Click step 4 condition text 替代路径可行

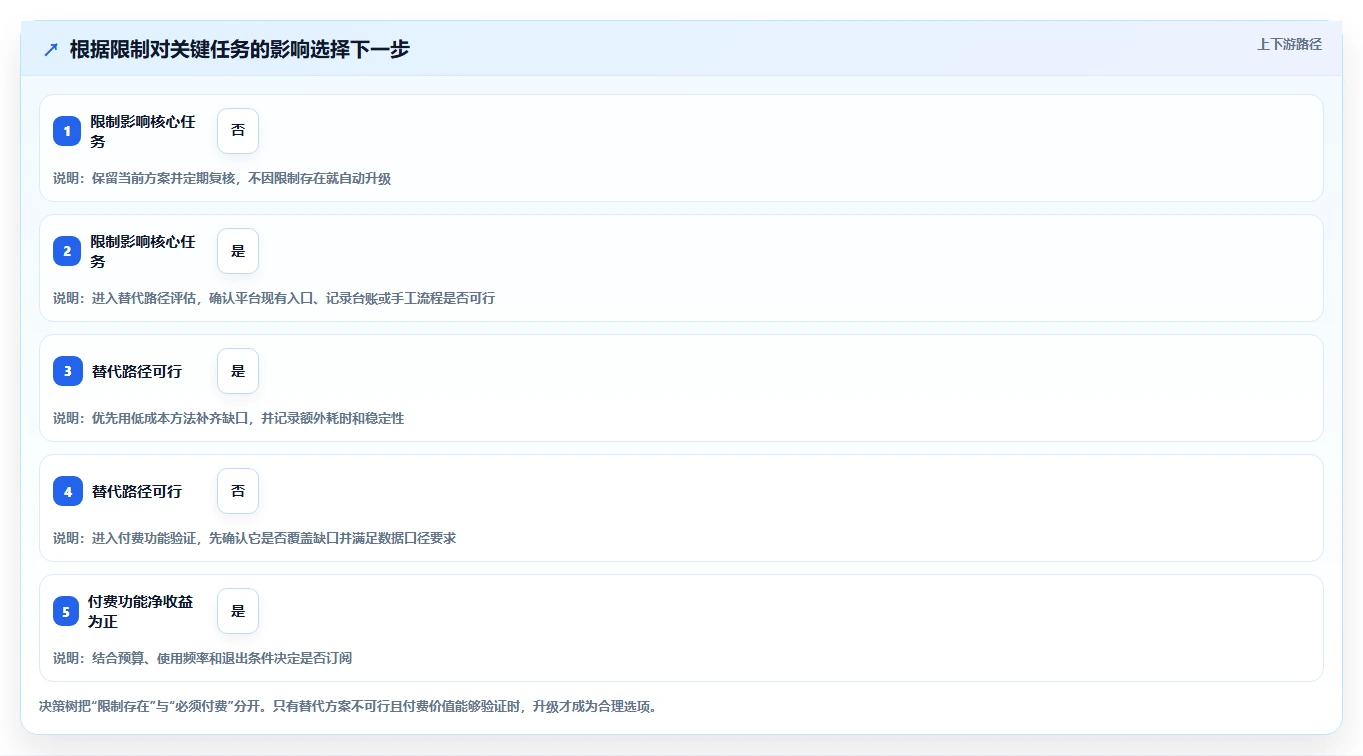pyautogui.click(x=137, y=491)
